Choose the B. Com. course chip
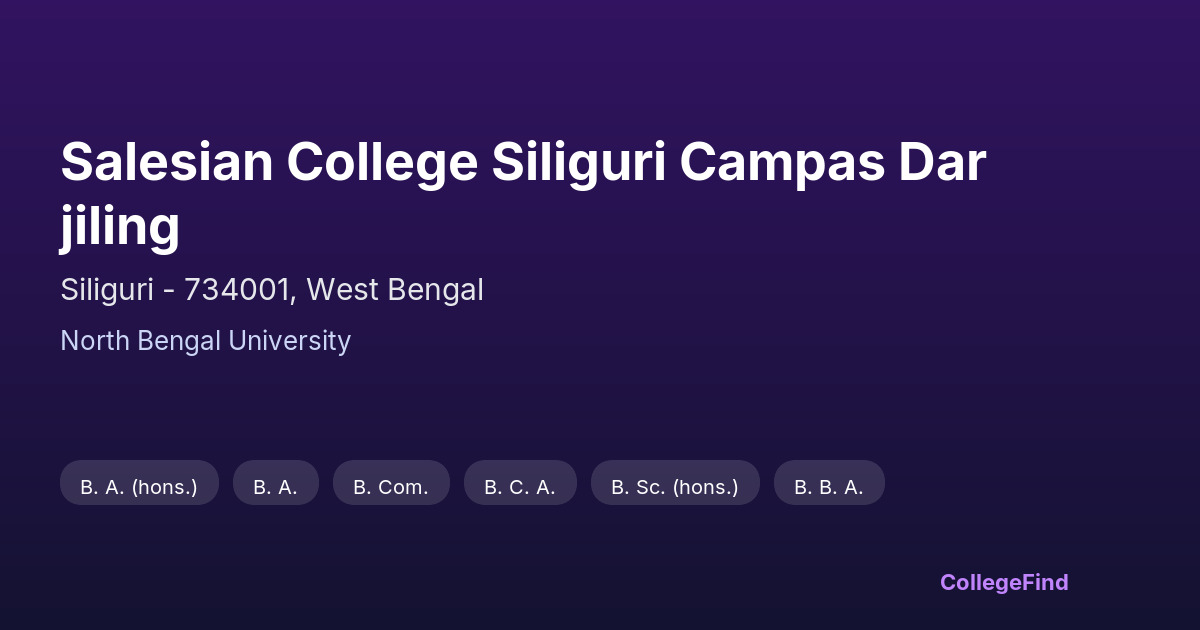1200x630 pixels. click(391, 487)
